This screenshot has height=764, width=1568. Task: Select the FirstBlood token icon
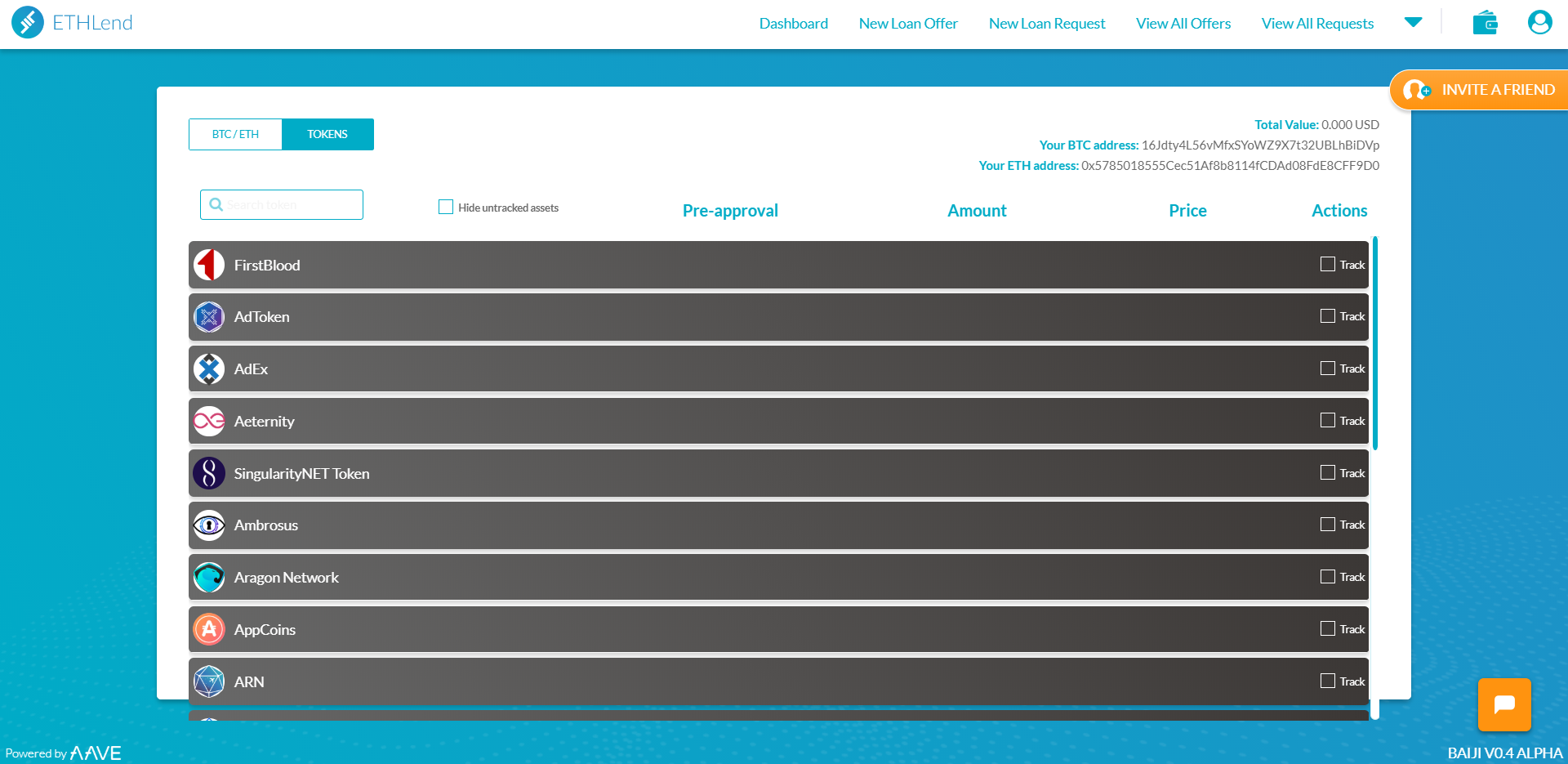[209, 265]
